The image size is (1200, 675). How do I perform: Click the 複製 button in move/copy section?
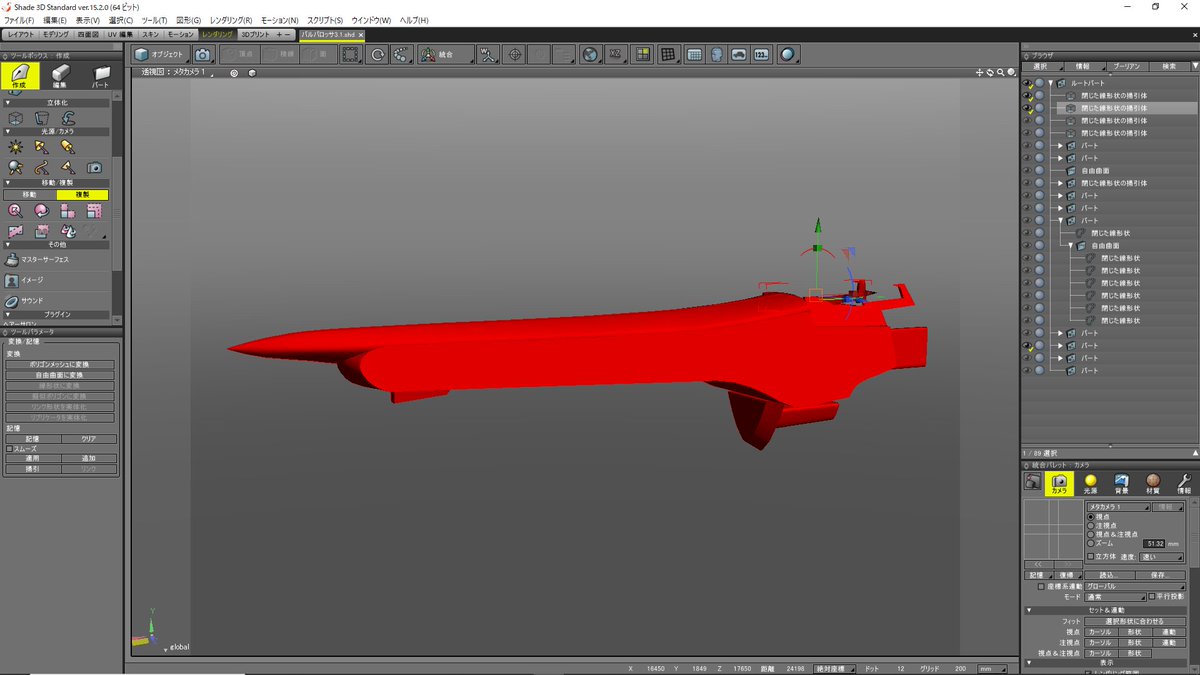point(83,194)
